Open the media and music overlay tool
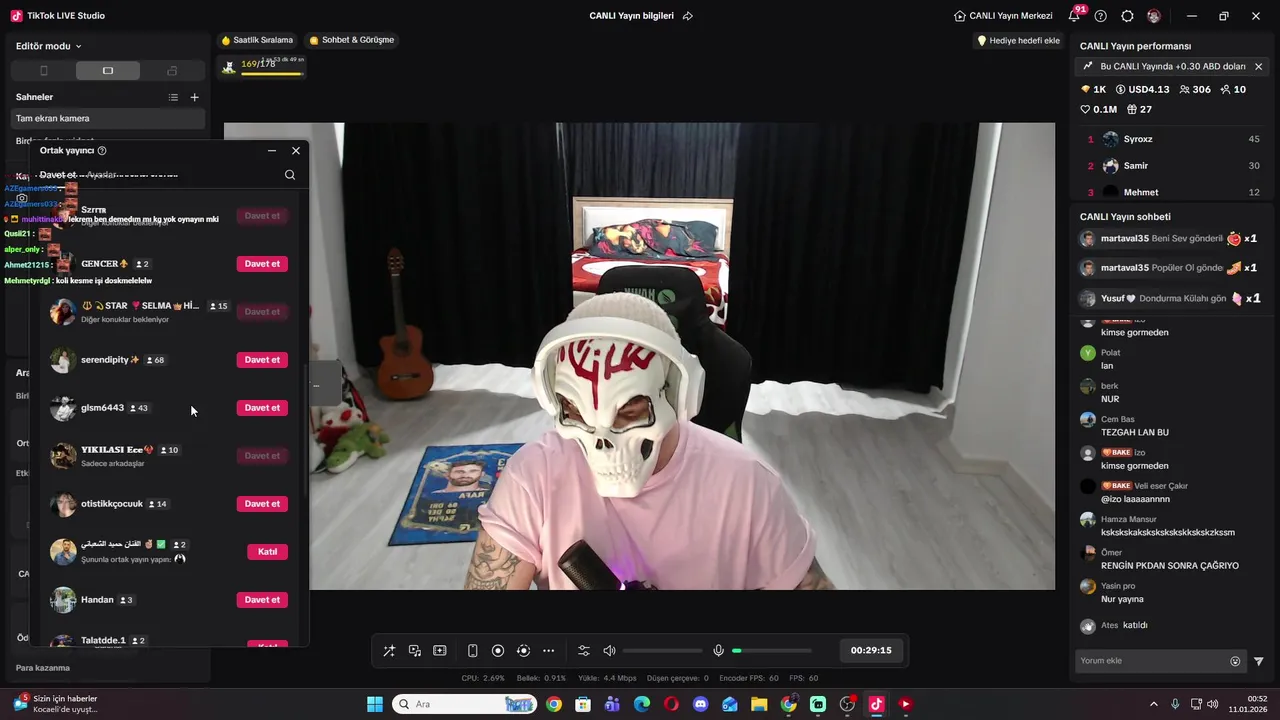 tap(415, 651)
